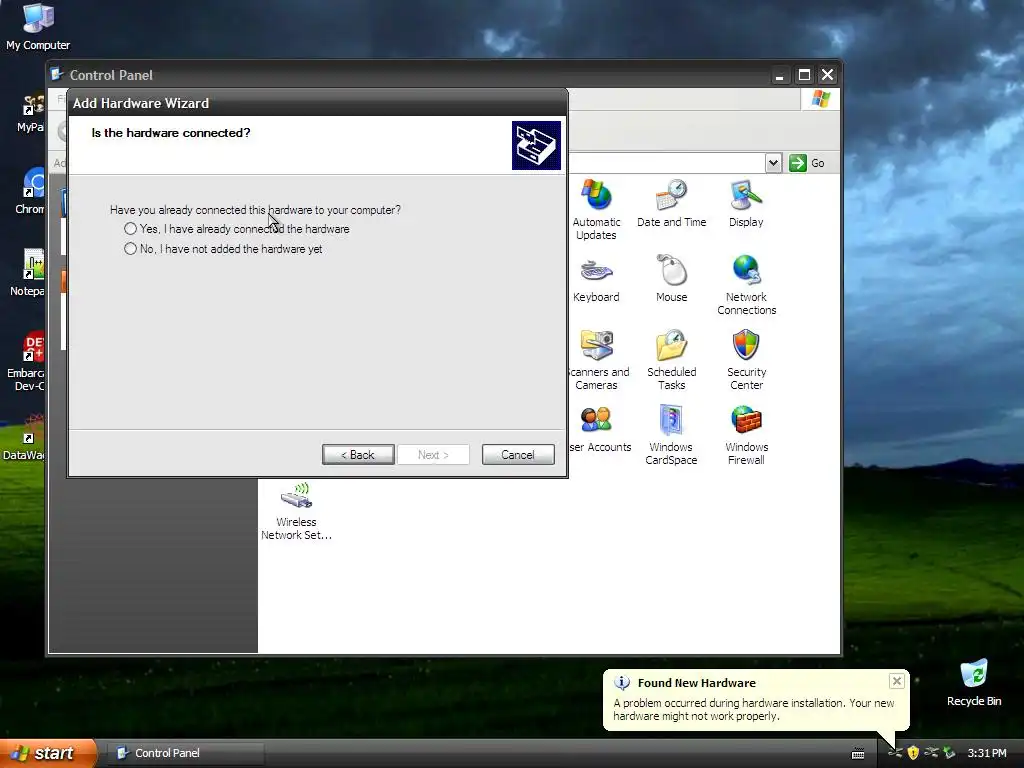Image resolution: width=1024 pixels, height=768 pixels.
Task: Click the MyPal desktop shortcut
Action: (x=31, y=113)
